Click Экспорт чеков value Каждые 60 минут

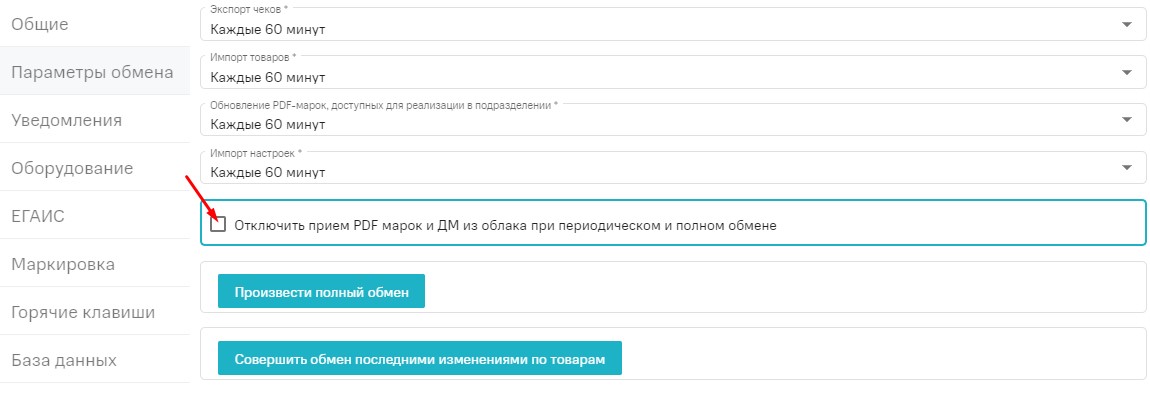click(268, 29)
